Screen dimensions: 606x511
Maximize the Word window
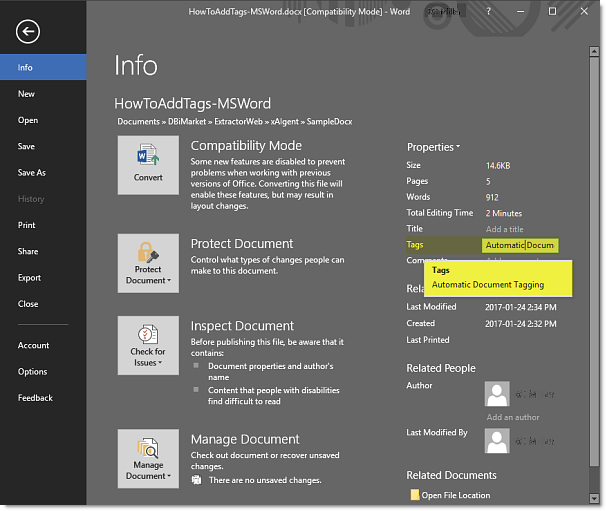click(x=553, y=12)
